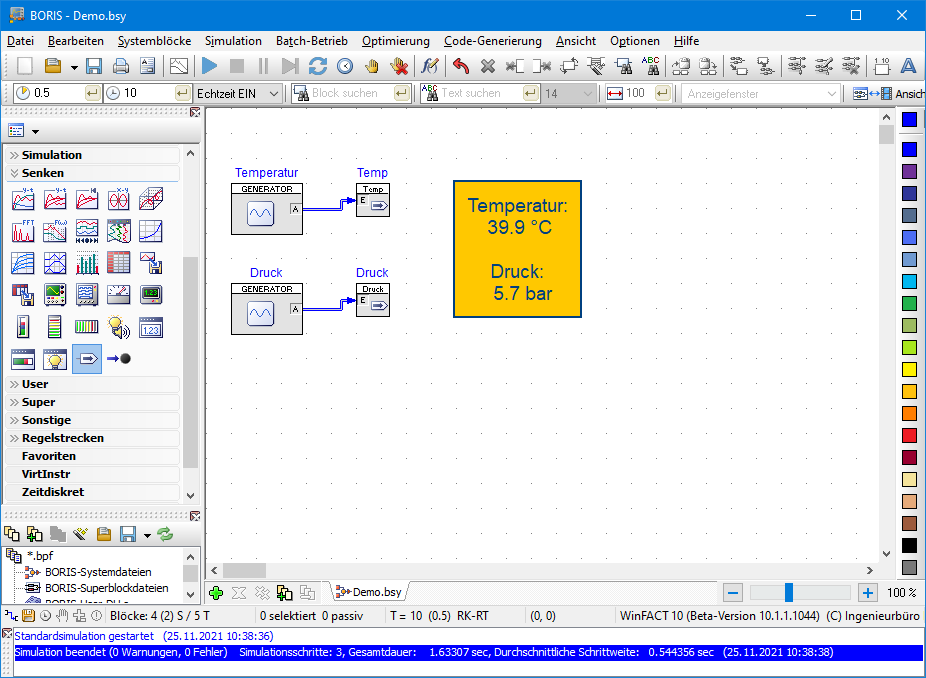Select the light bulb with speaker icon
Viewport: 926px width, 678px height.
[119, 327]
